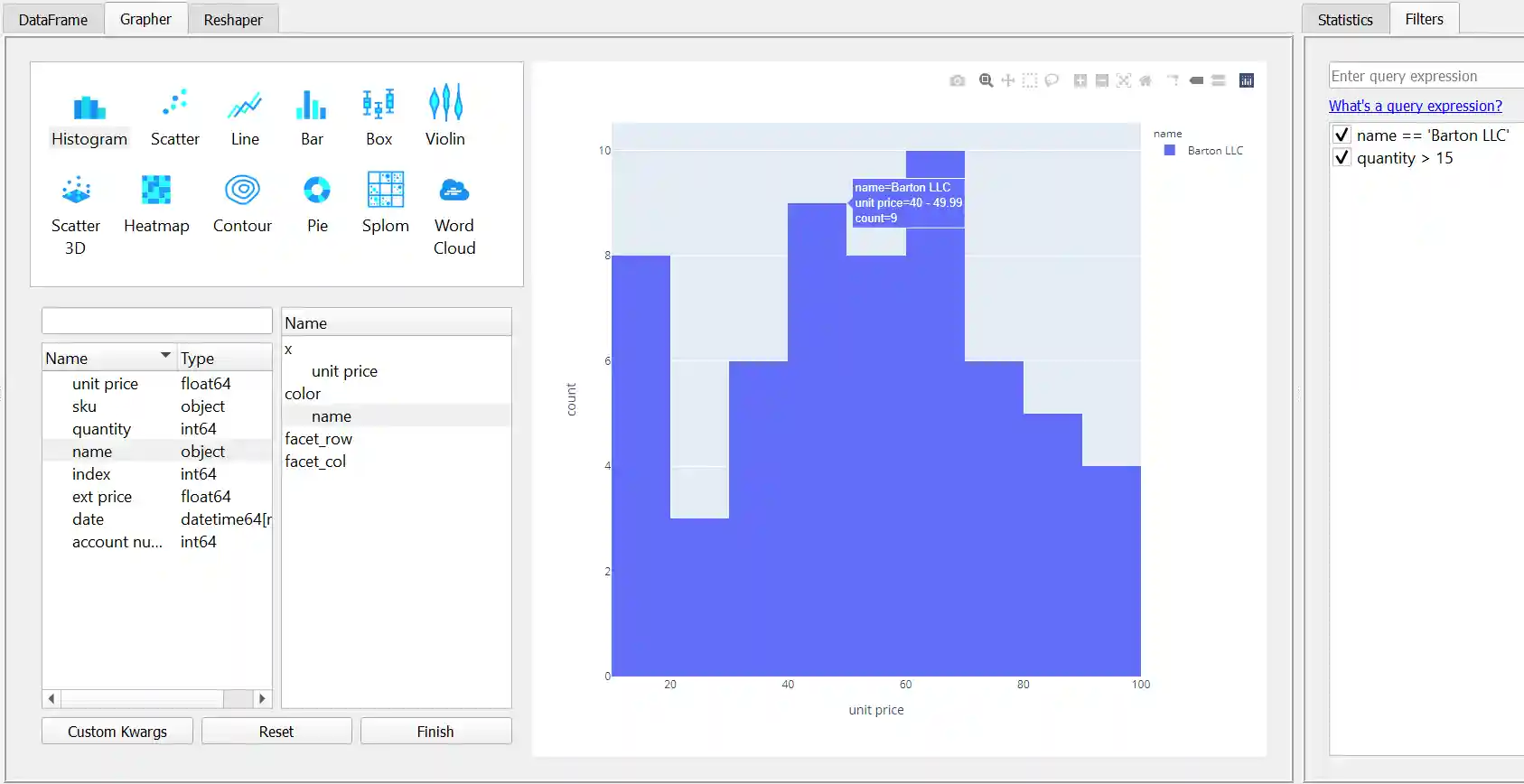Open the Name column header sort dropdown
The width and height of the screenshot is (1524, 784).
coord(165,356)
